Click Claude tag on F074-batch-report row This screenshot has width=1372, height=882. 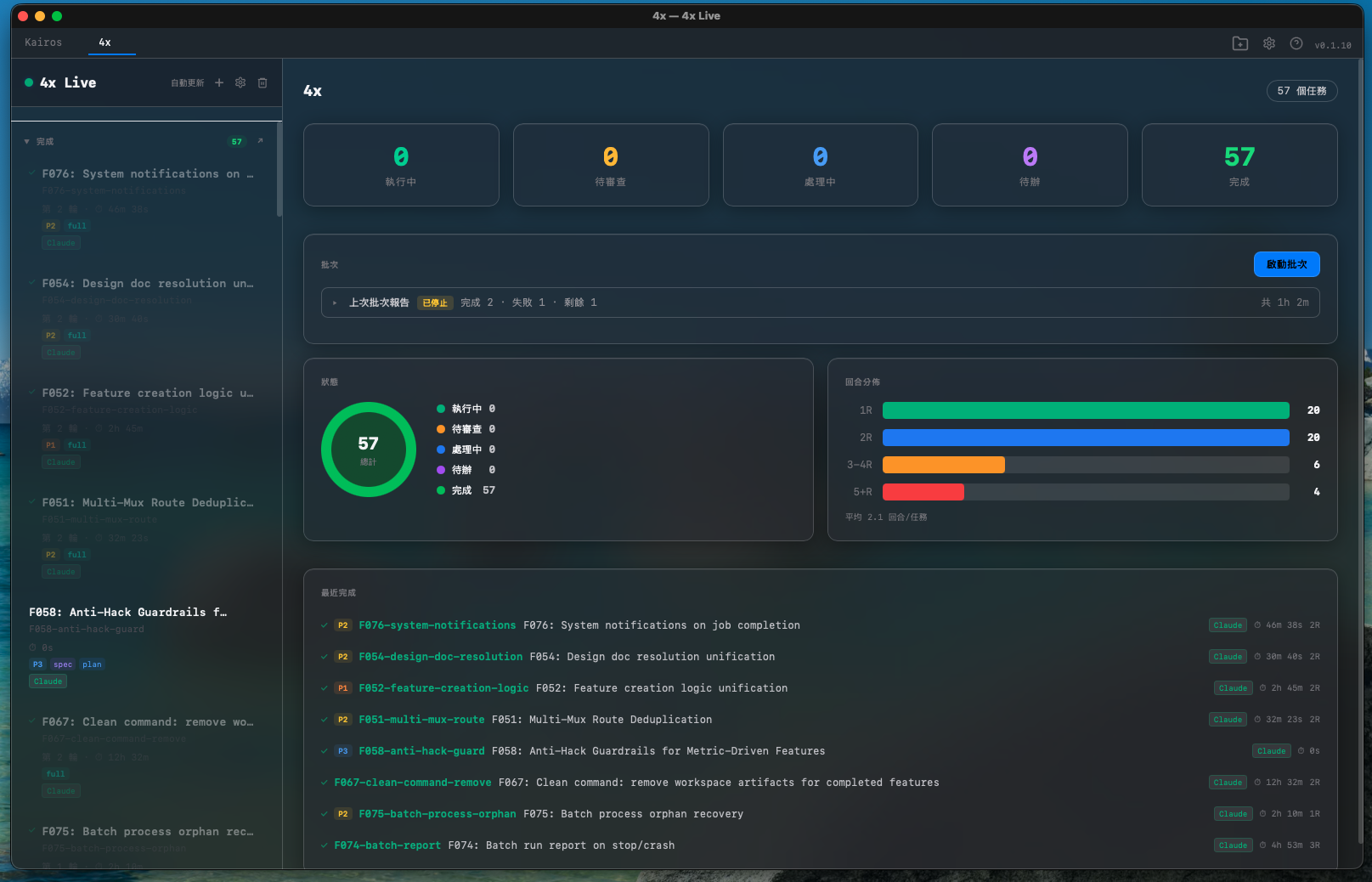1233,845
